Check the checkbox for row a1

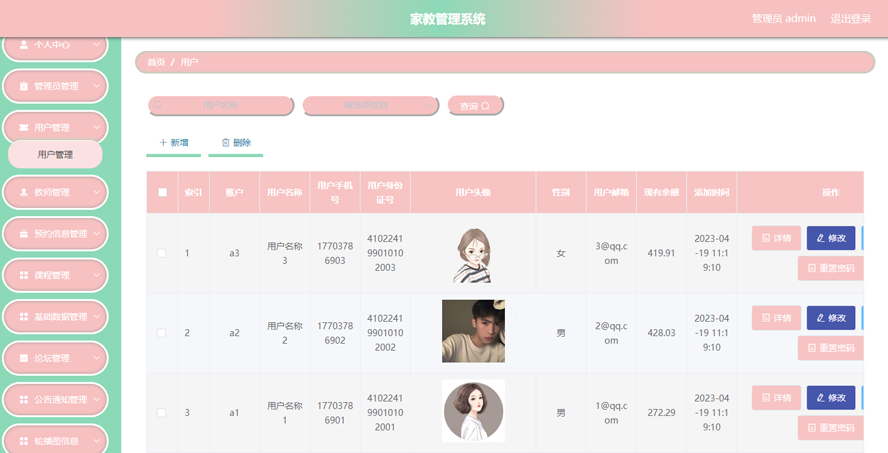161,413
